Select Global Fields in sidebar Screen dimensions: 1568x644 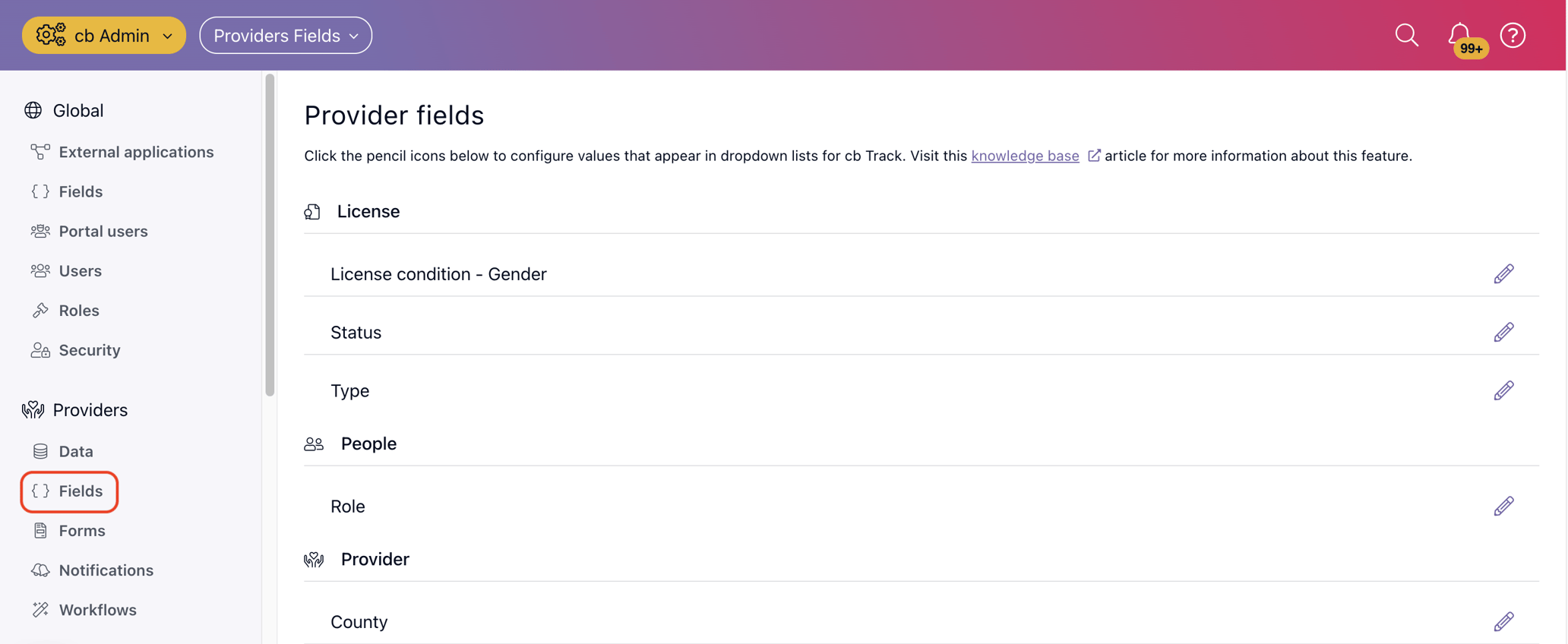tap(81, 191)
